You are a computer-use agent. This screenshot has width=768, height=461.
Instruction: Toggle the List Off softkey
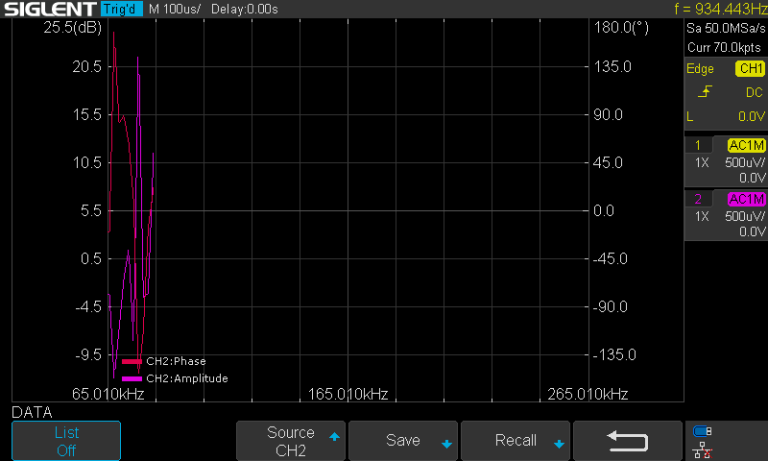pos(66,441)
